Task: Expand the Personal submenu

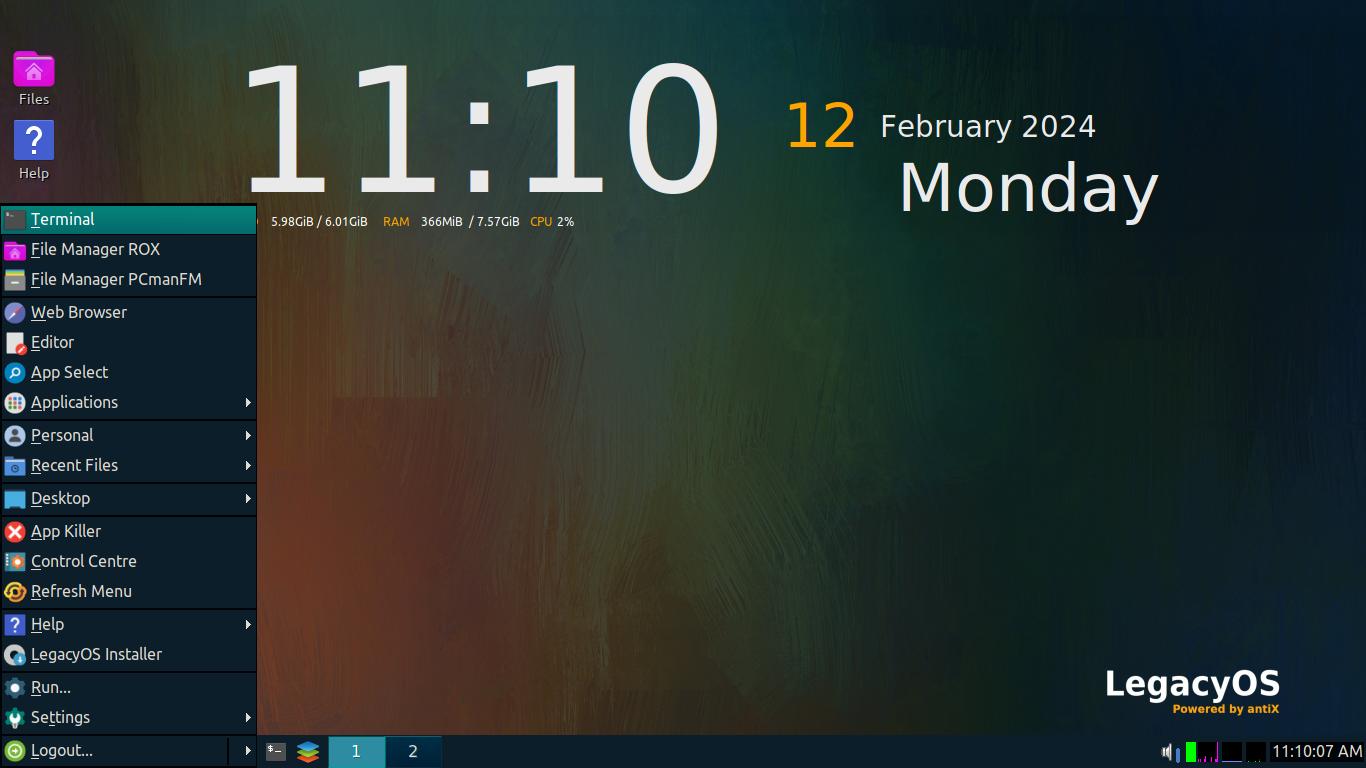Action: click(x=129, y=435)
